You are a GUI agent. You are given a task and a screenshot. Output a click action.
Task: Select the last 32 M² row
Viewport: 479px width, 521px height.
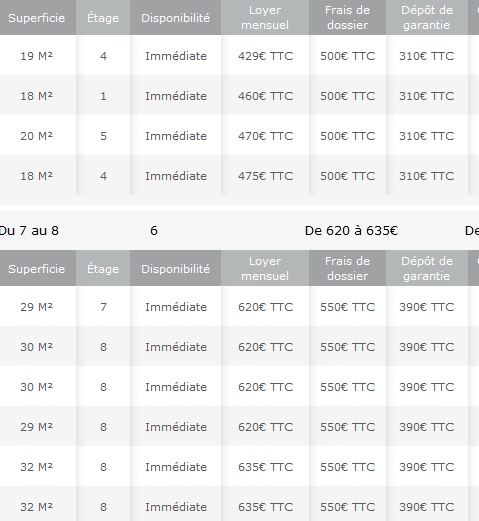[239, 504]
